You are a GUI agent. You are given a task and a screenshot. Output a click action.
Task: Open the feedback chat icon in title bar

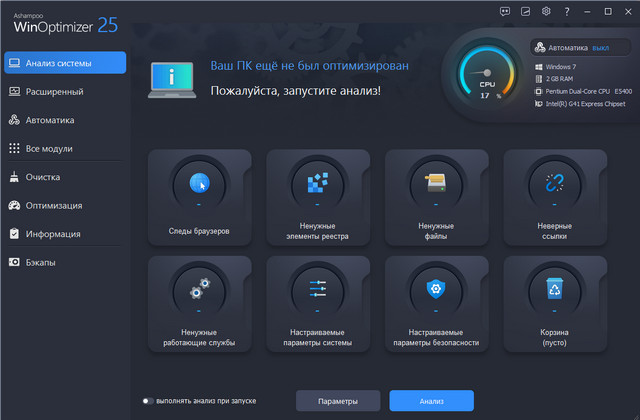click(505, 11)
